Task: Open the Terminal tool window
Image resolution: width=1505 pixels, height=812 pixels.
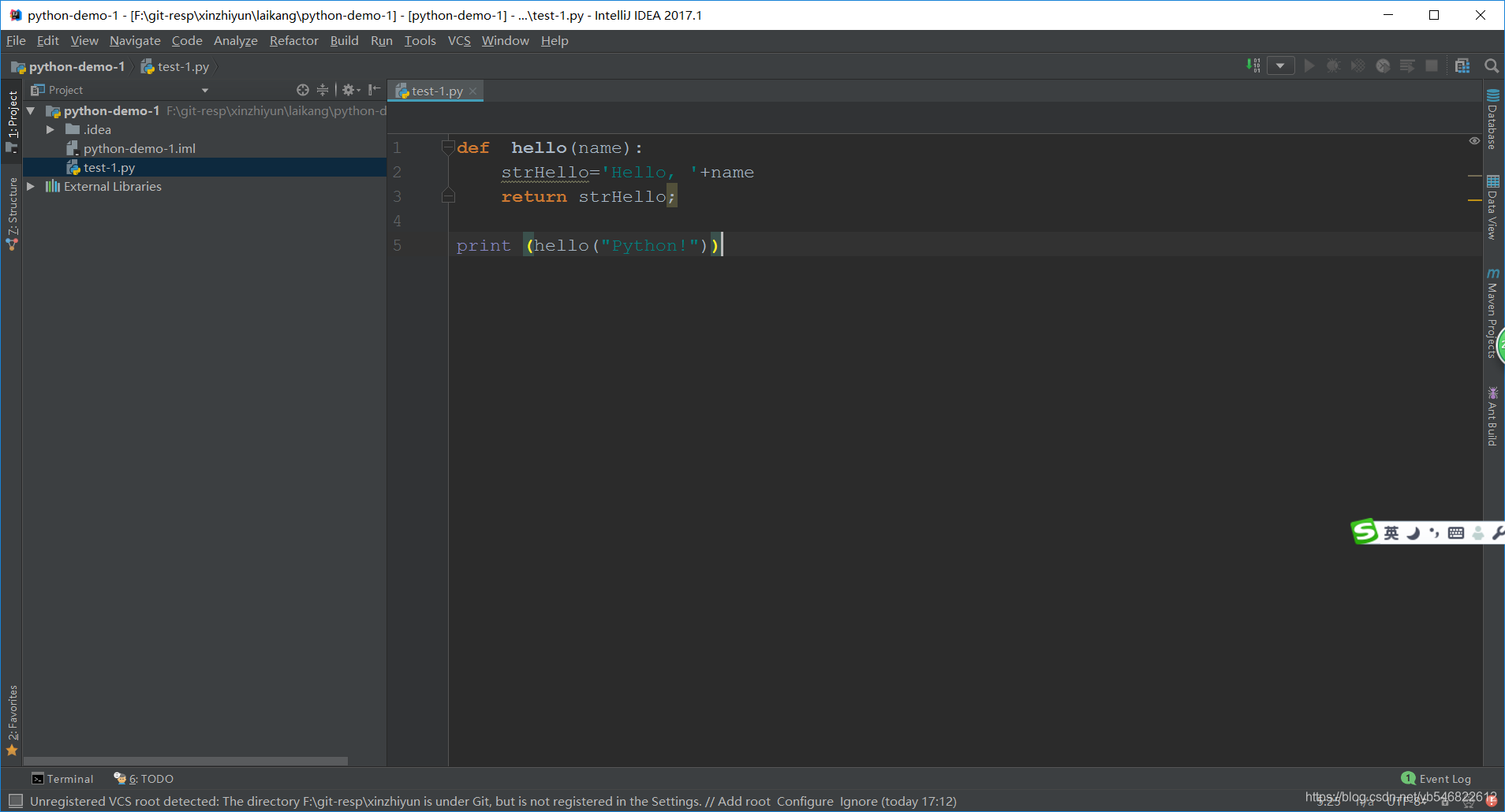Action: tap(62, 779)
